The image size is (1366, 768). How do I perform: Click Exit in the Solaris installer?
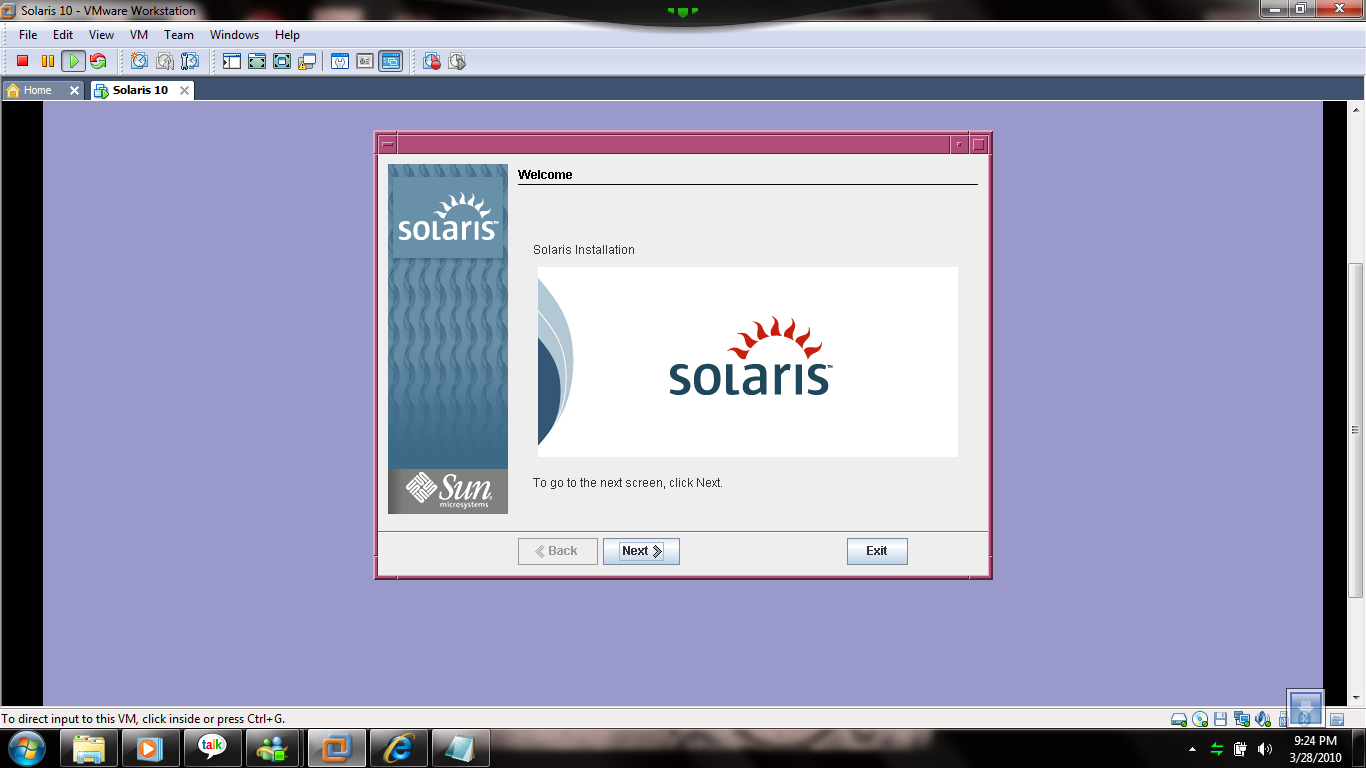pyautogui.click(x=877, y=551)
